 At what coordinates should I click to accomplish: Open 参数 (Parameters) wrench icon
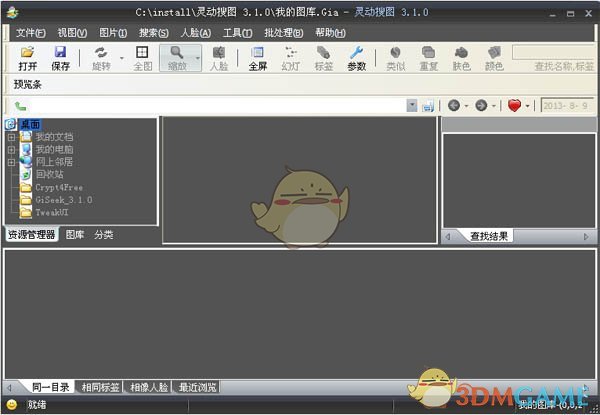tap(357, 58)
